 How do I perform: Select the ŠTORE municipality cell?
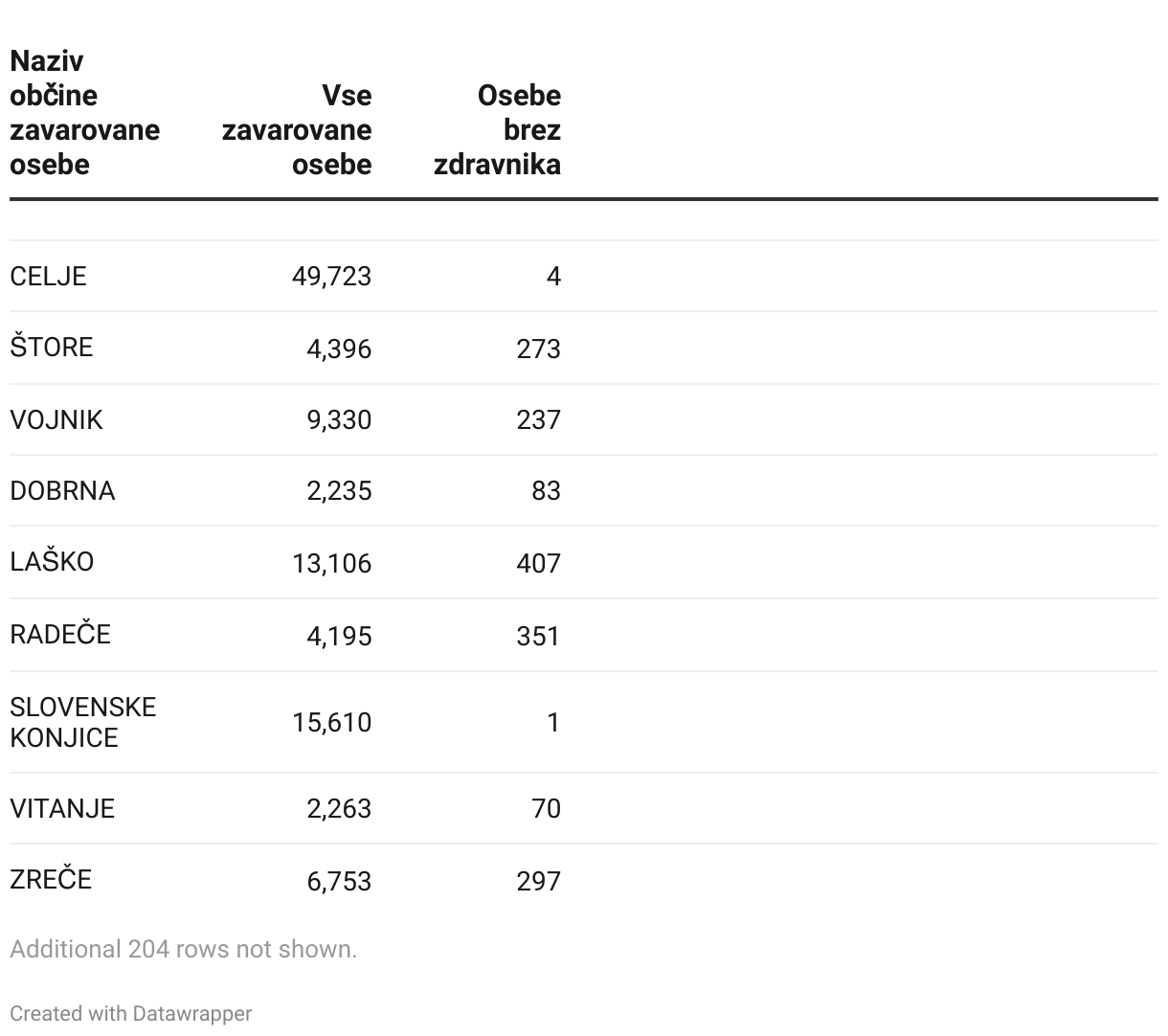[x=52, y=348]
